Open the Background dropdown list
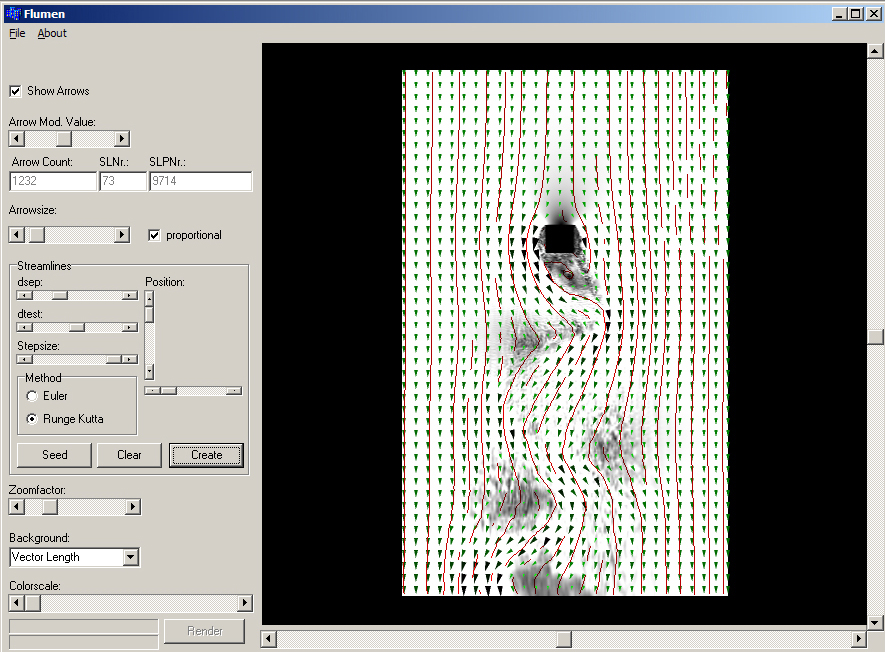 pos(131,557)
